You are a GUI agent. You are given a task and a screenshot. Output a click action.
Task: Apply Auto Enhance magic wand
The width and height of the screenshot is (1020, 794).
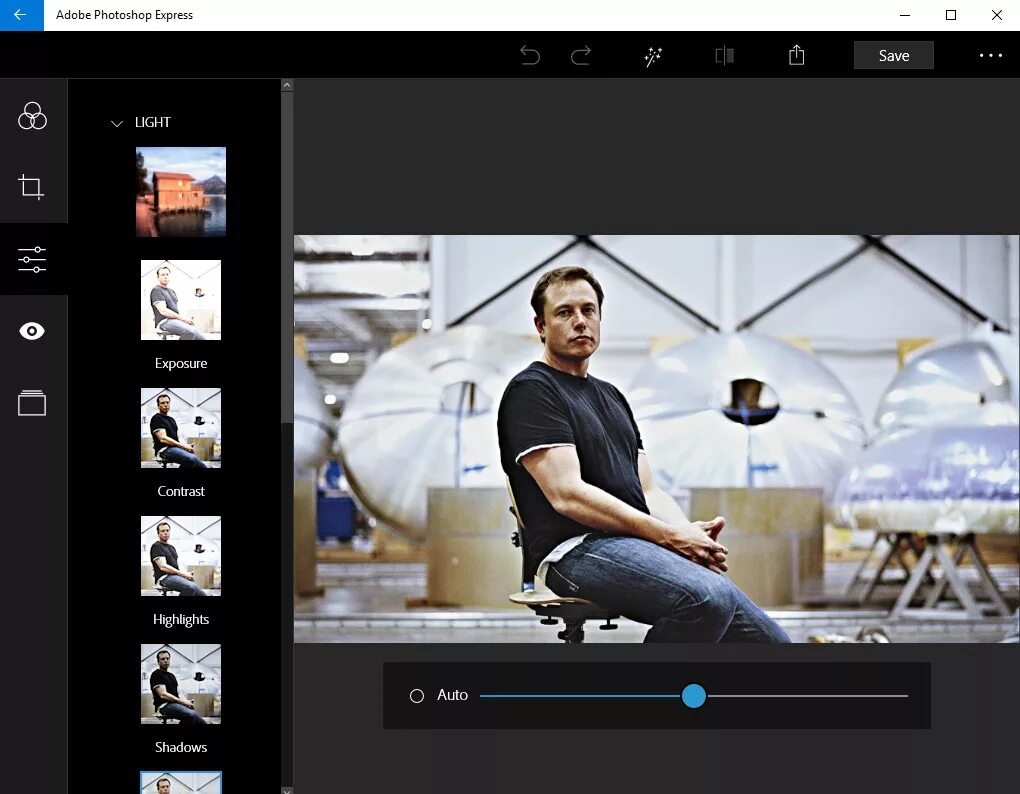pyautogui.click(x=652, y=57)
